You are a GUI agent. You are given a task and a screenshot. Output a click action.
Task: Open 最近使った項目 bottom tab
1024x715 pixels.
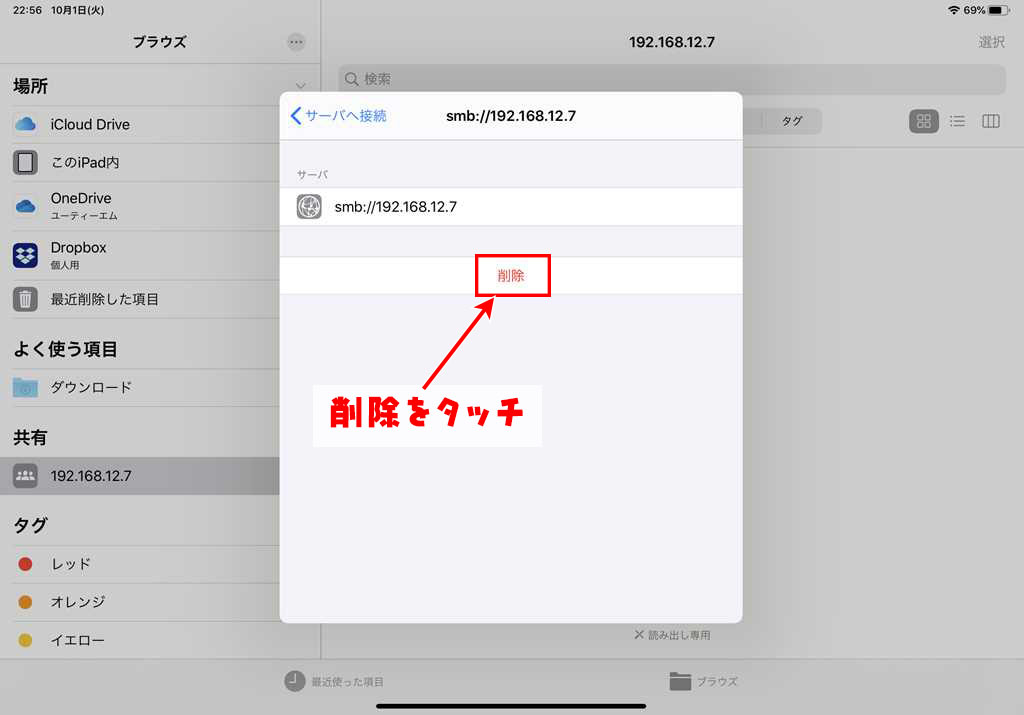(334, 681)
